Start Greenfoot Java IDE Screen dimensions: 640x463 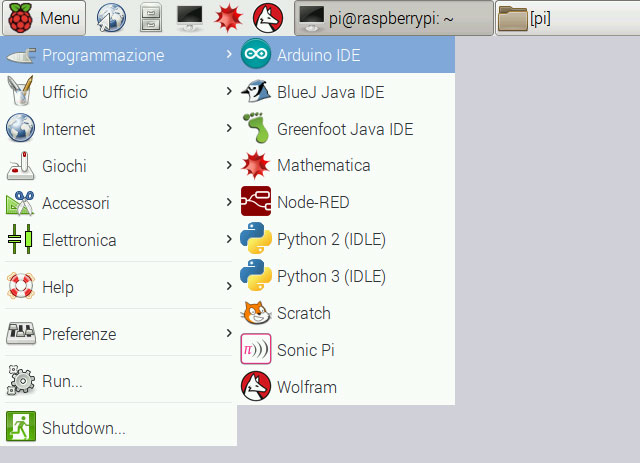(345, 129)
